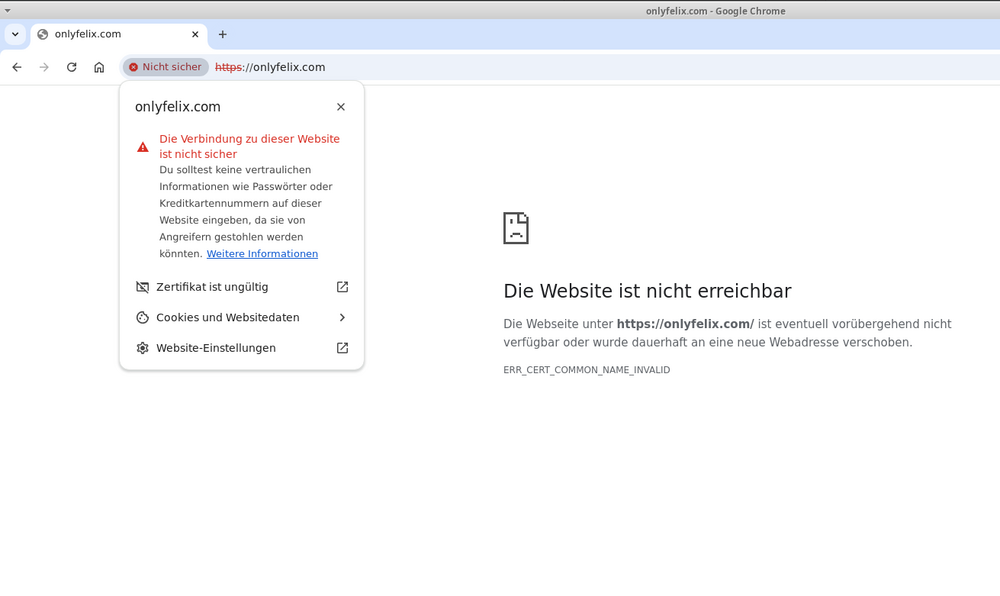The height and width of the screenshot is (596, 1000).
Task: Click the gear icon for site settings
Action: tap(142, 348)
